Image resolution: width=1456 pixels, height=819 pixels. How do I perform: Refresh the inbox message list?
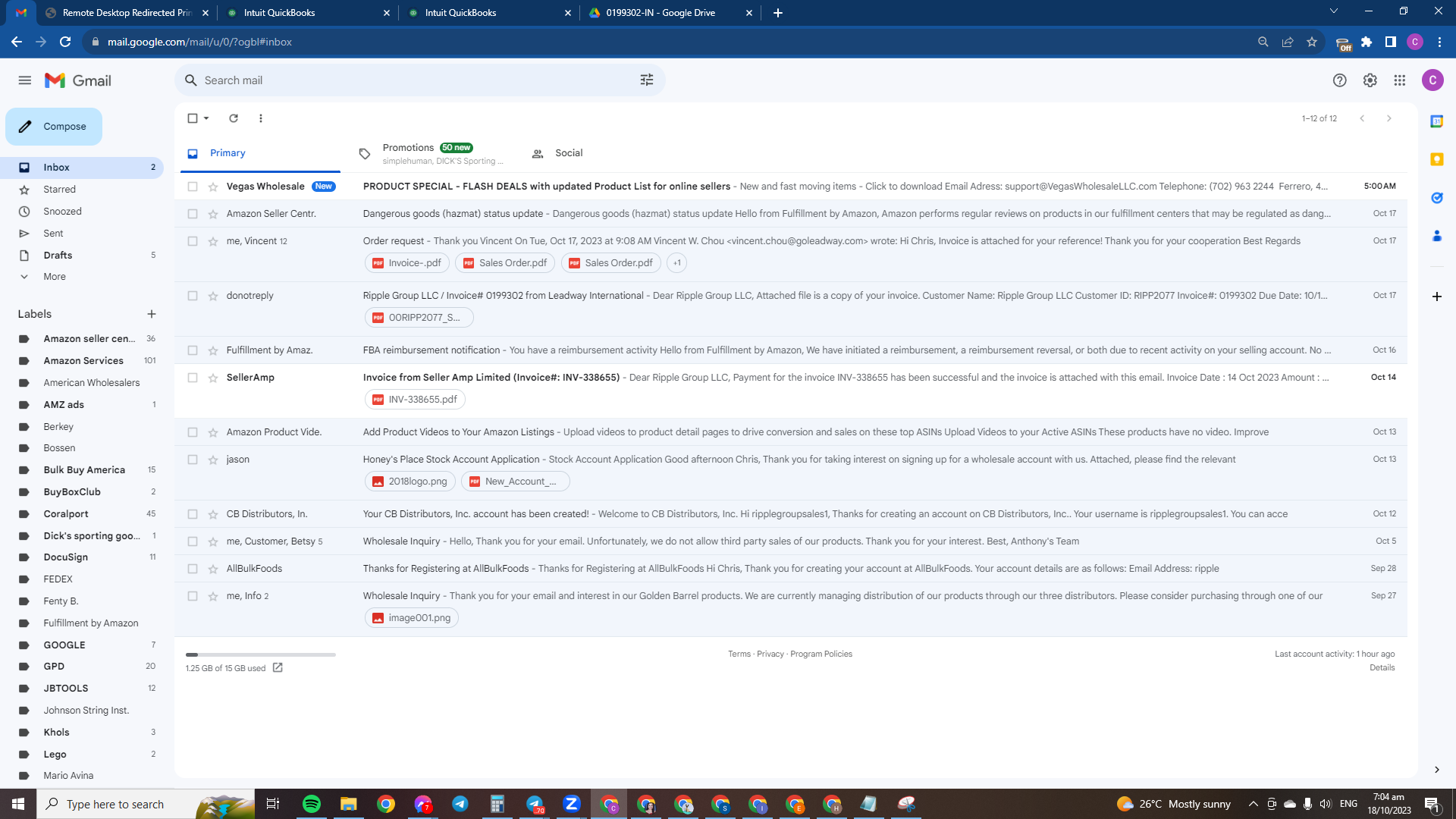point(234,118)
